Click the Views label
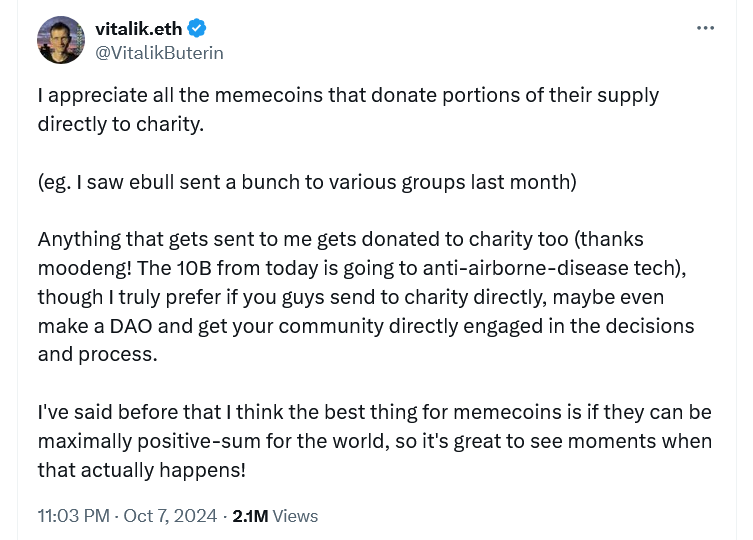753x540 pixels. (x=295, y=516)
